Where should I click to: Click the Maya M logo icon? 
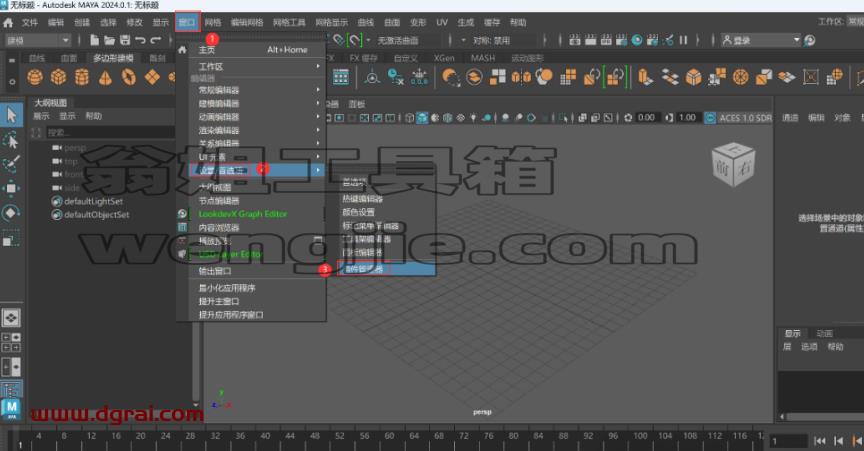[11, 410]
